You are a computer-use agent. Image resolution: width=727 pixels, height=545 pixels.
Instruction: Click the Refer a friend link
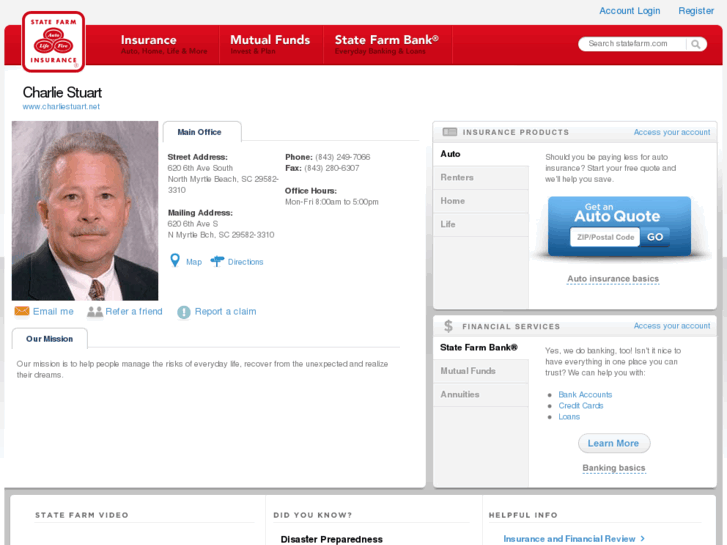pyautogui.click(x=134, y=311)
